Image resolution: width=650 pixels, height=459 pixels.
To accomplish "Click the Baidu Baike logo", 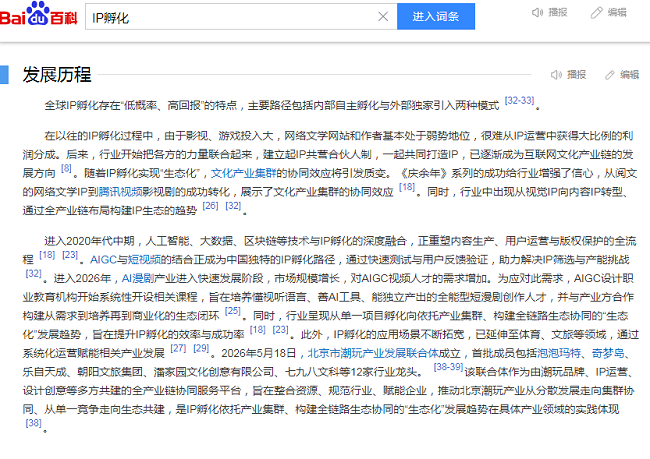I will click(38, 15).
